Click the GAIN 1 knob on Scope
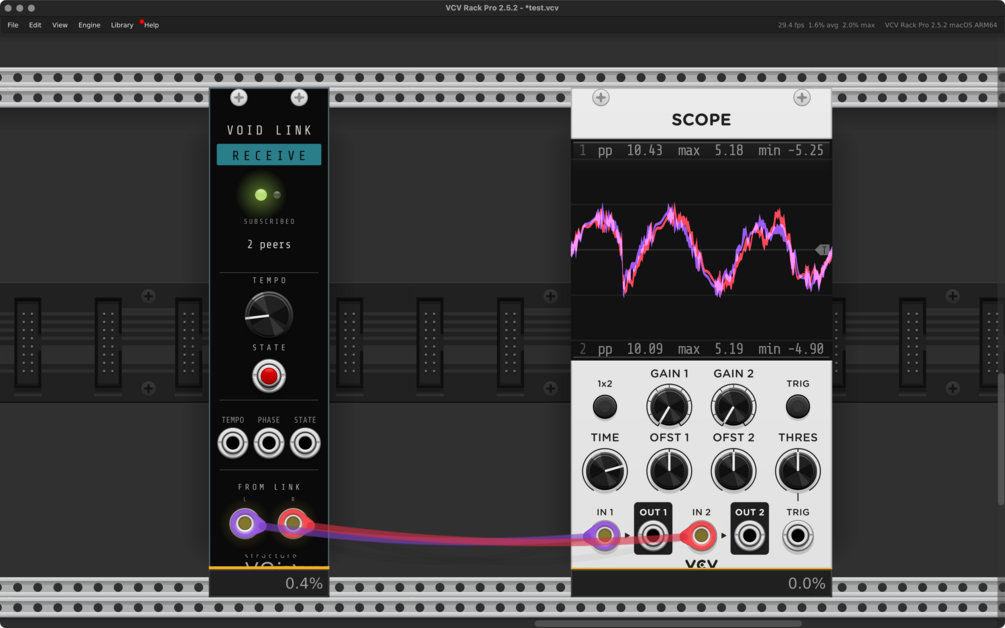 tap(669, 406)
